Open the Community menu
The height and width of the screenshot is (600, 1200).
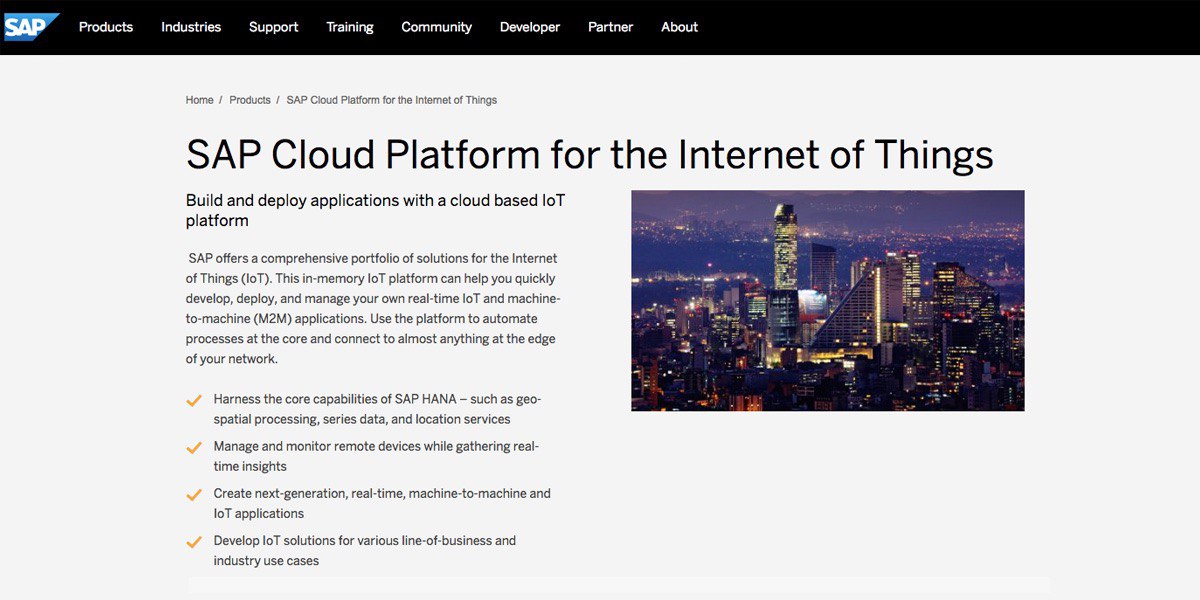tap(437, 27)
